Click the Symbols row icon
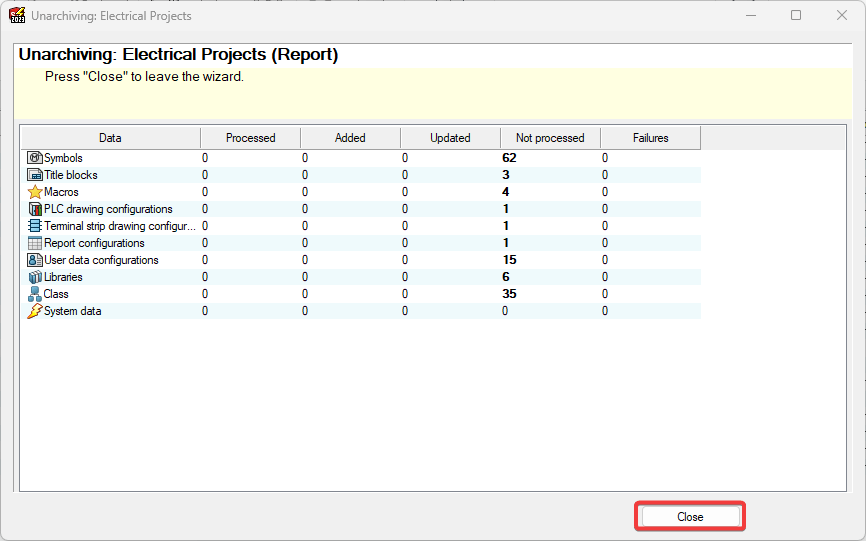Screen dimensions: 866x541 [x=35, y=158]
